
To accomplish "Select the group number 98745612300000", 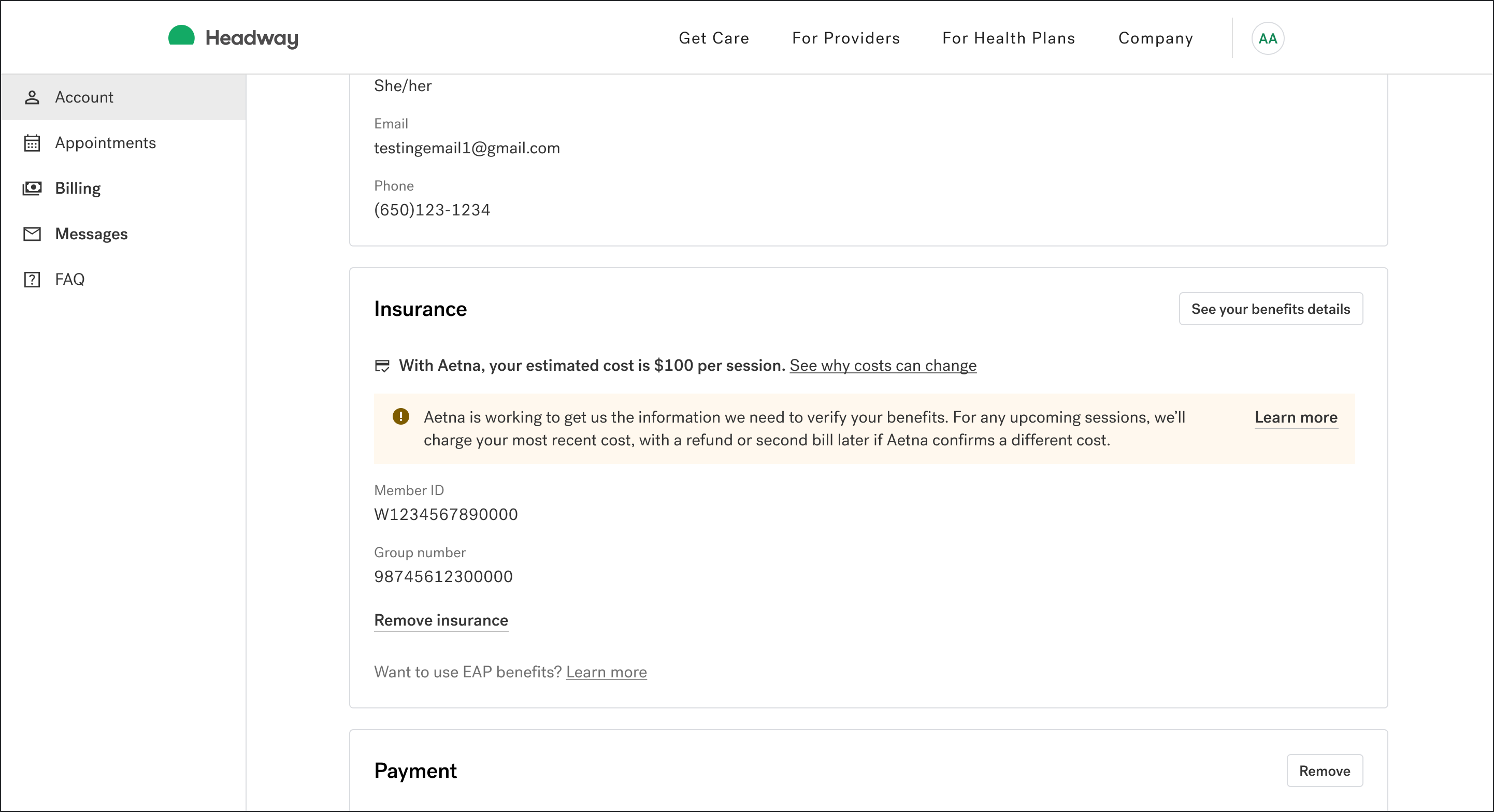I will coord(443,576).
